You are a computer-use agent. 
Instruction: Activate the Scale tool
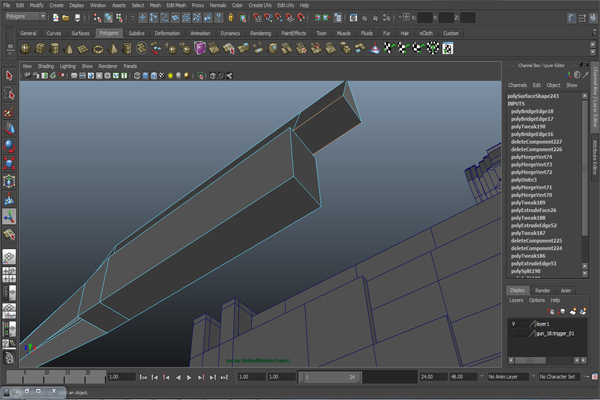[9, 163]
